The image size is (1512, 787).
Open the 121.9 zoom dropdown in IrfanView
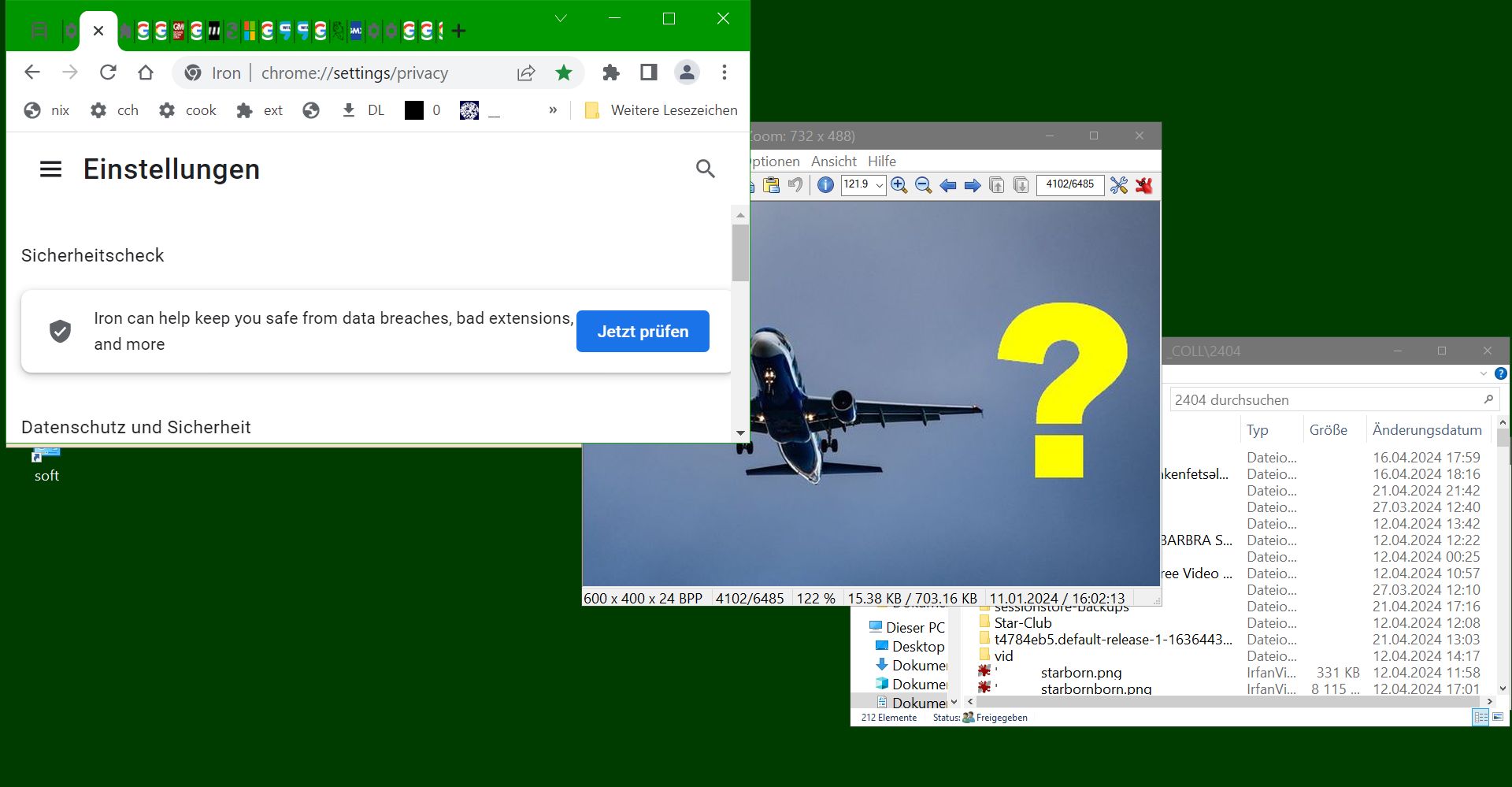point(880,186)
